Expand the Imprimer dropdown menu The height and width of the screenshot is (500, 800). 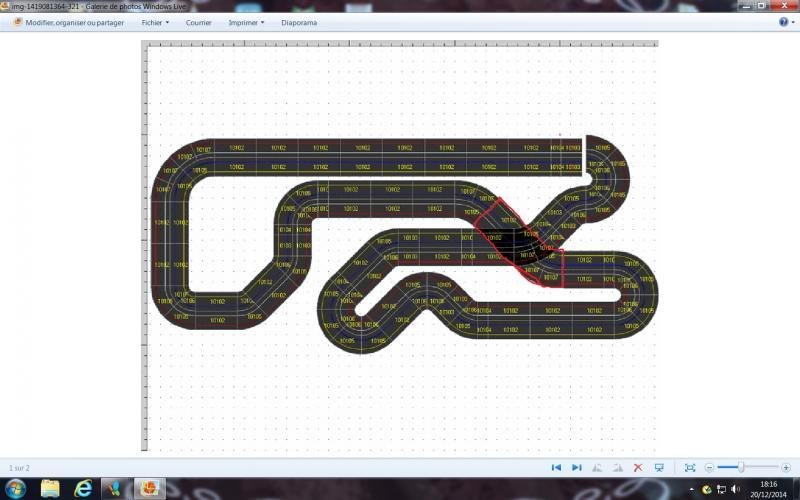pyautogui.click(x=246, y=21)
